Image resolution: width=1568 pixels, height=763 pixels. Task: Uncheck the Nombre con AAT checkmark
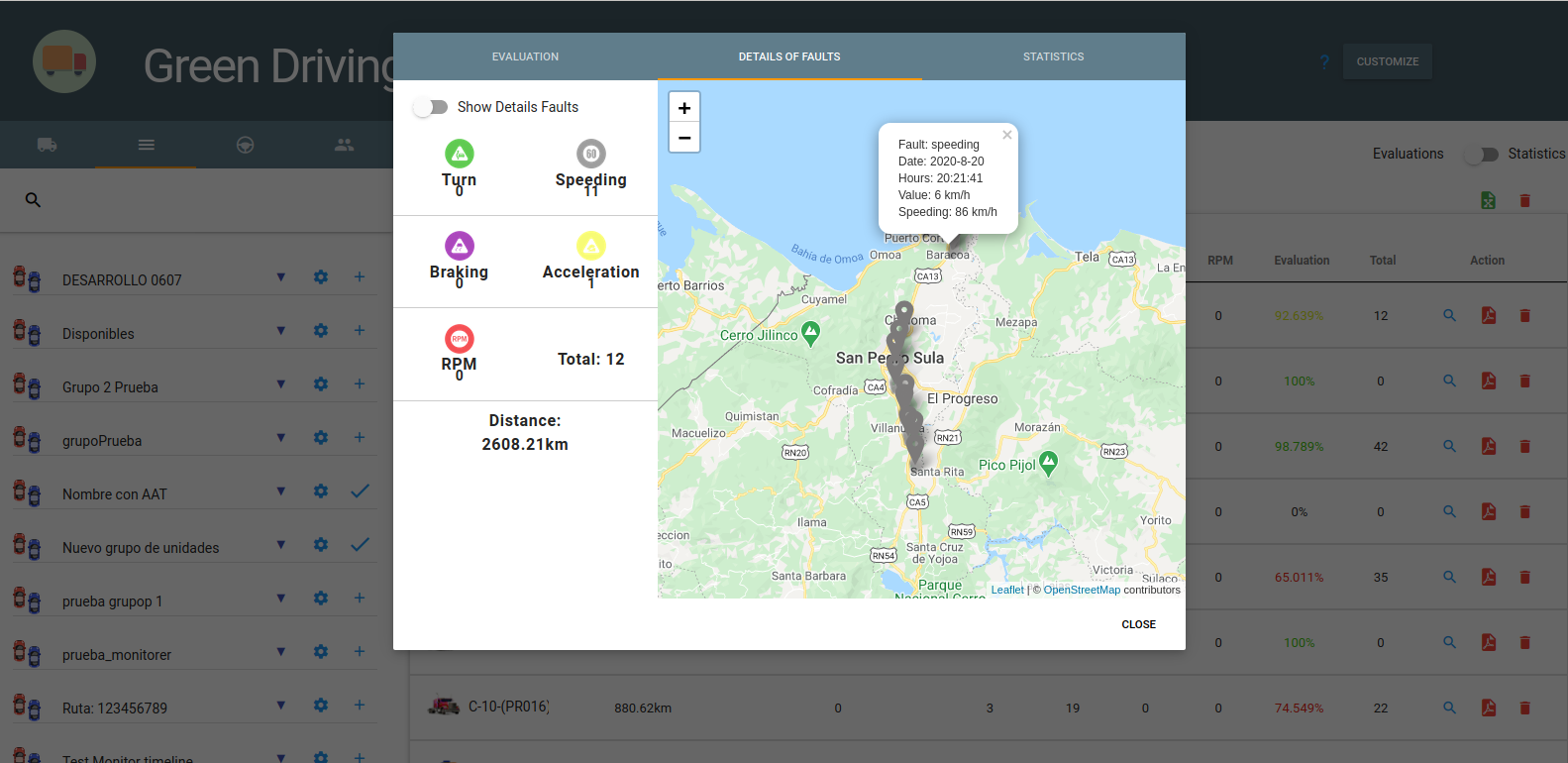pos(360,491)
